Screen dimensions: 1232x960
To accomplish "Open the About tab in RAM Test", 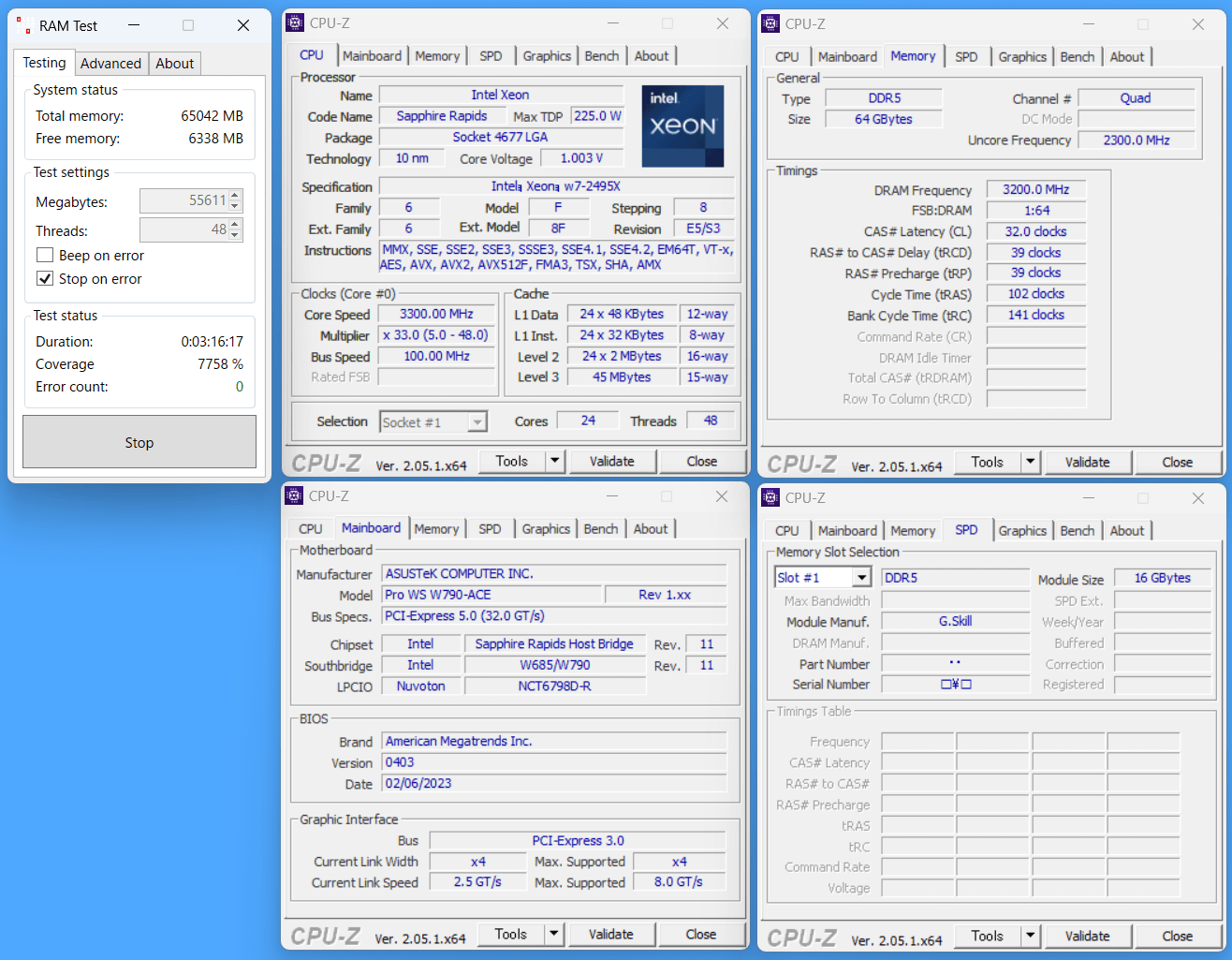I will coord(174,64).
